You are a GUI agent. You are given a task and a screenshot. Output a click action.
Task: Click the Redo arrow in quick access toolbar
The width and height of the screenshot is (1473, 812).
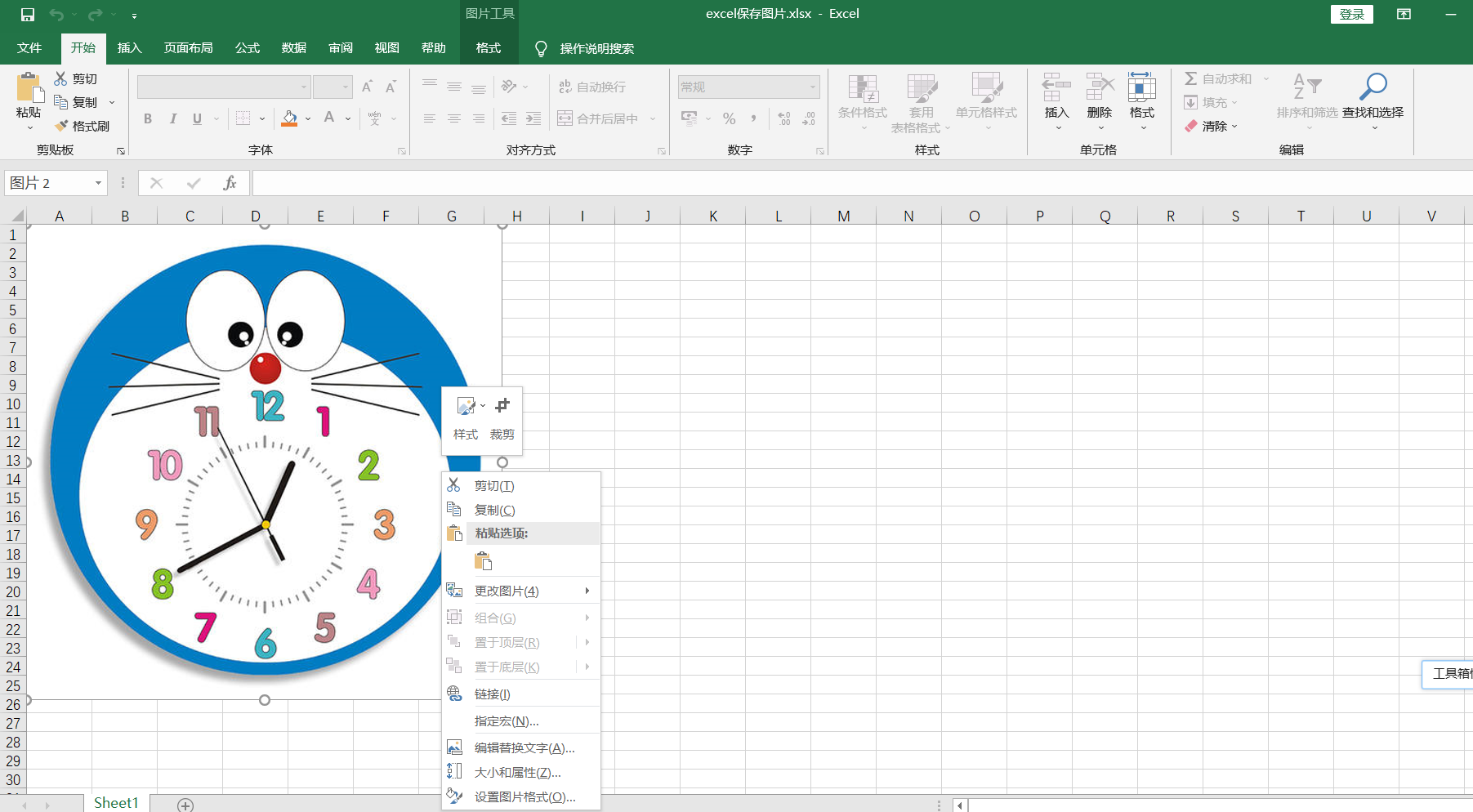tap(96, 15)
